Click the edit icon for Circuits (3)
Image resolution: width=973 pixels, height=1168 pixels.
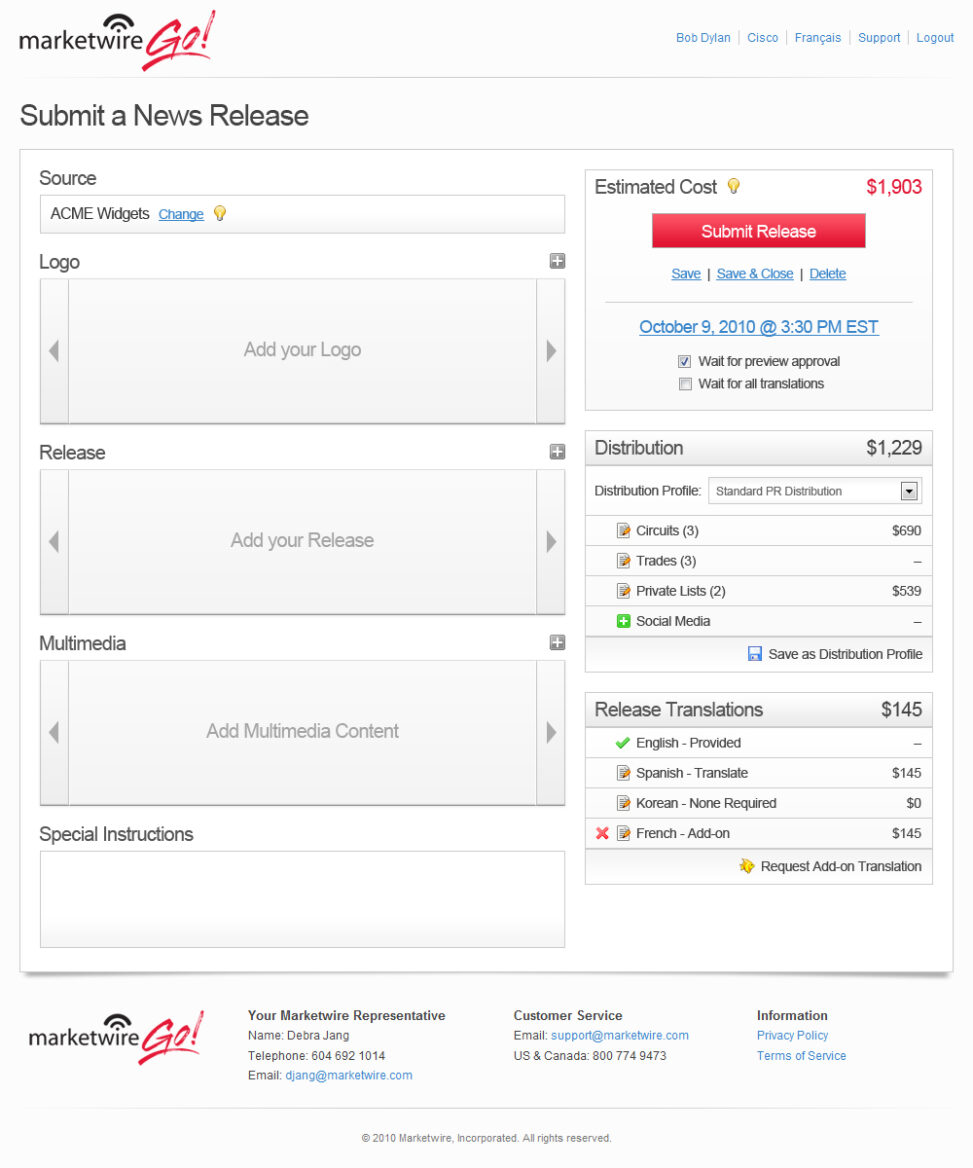click(624, 531)
